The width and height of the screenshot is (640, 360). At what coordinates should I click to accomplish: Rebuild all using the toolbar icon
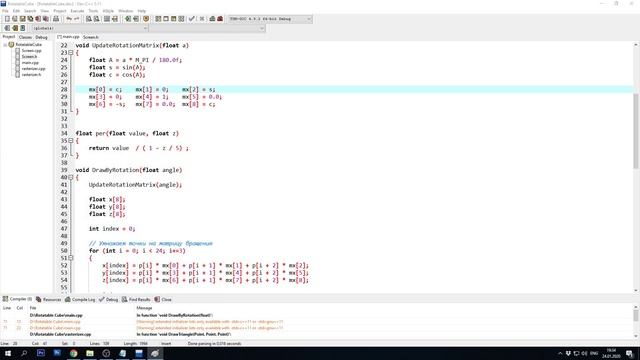point(181,19)
